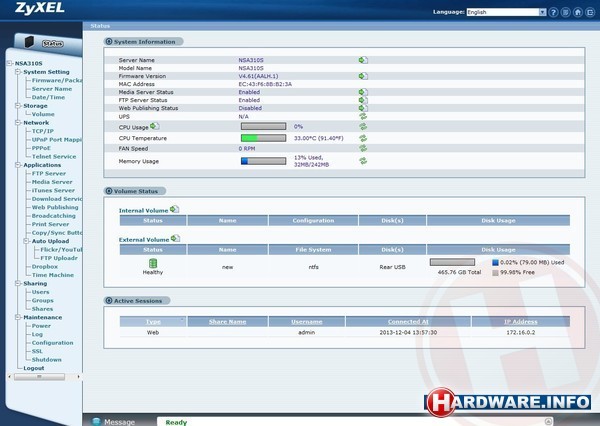600x426 pixels.
Task: Click the Message icon in the bottom bar
Action: click(x=96, y=421)
